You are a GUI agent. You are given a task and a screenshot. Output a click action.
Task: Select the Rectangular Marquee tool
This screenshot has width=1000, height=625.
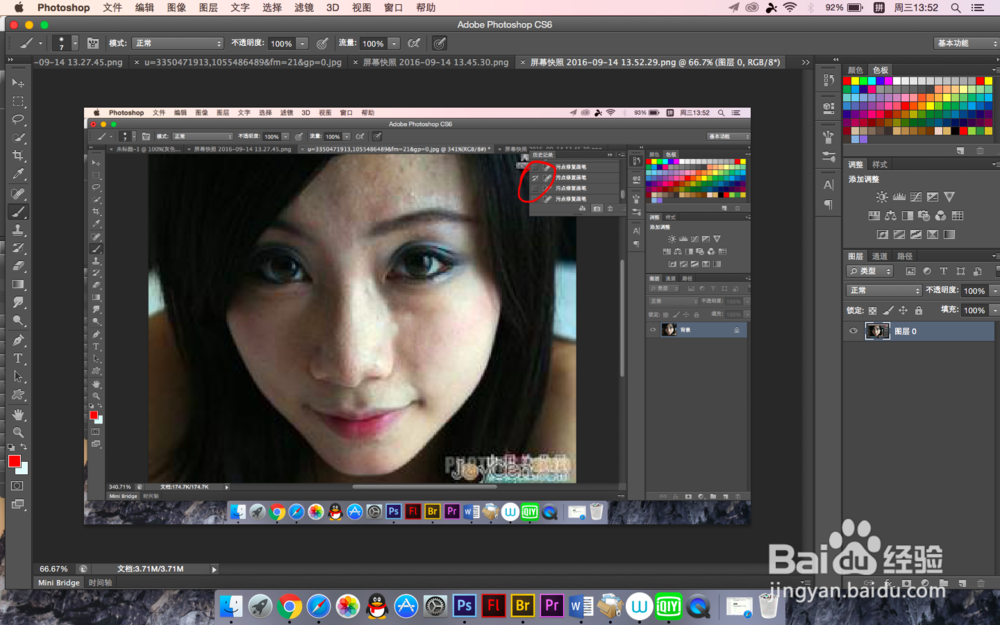pos(18,101)
